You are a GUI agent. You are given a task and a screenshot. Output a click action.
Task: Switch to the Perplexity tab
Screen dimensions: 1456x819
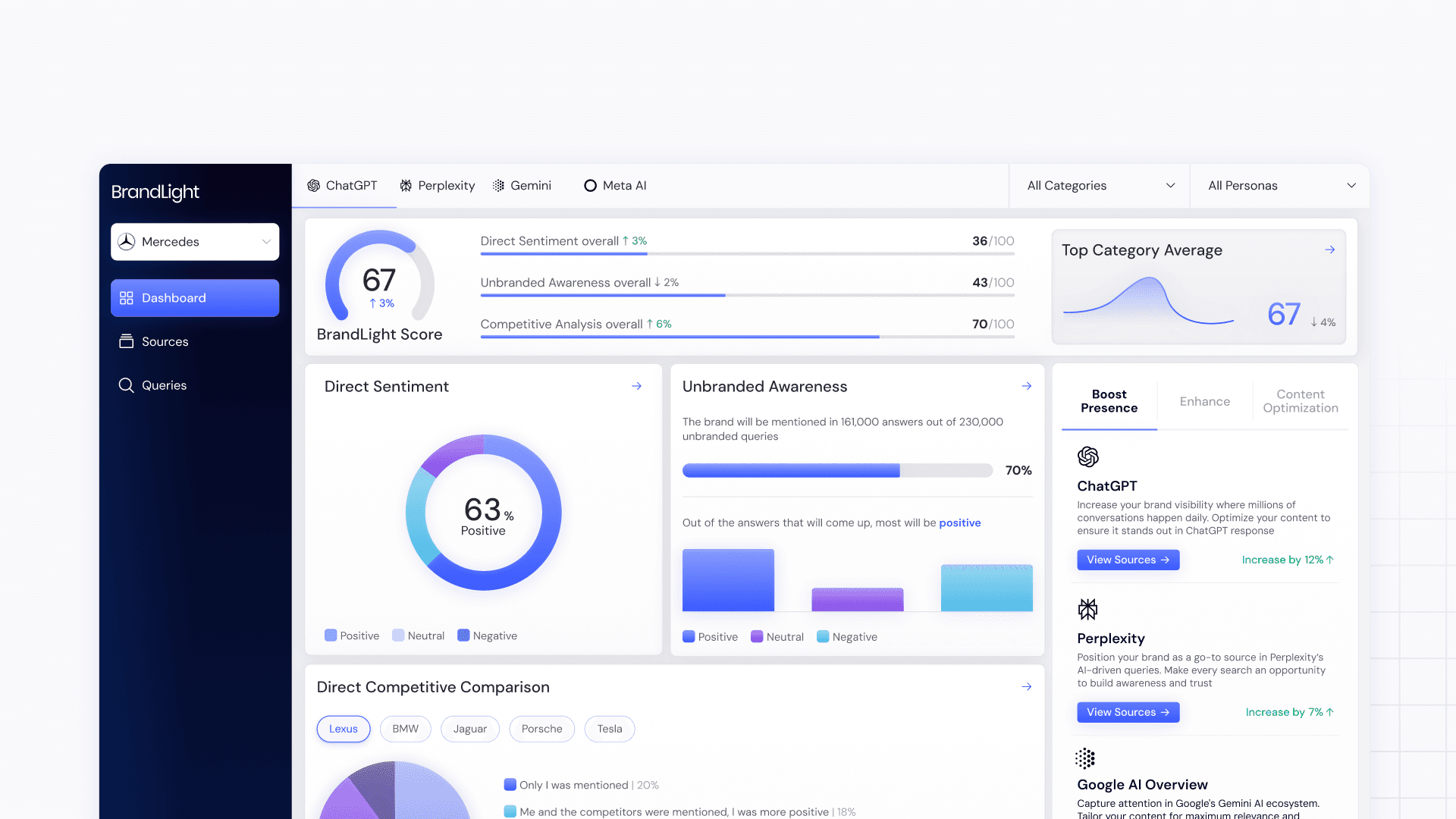coord(438,186)
